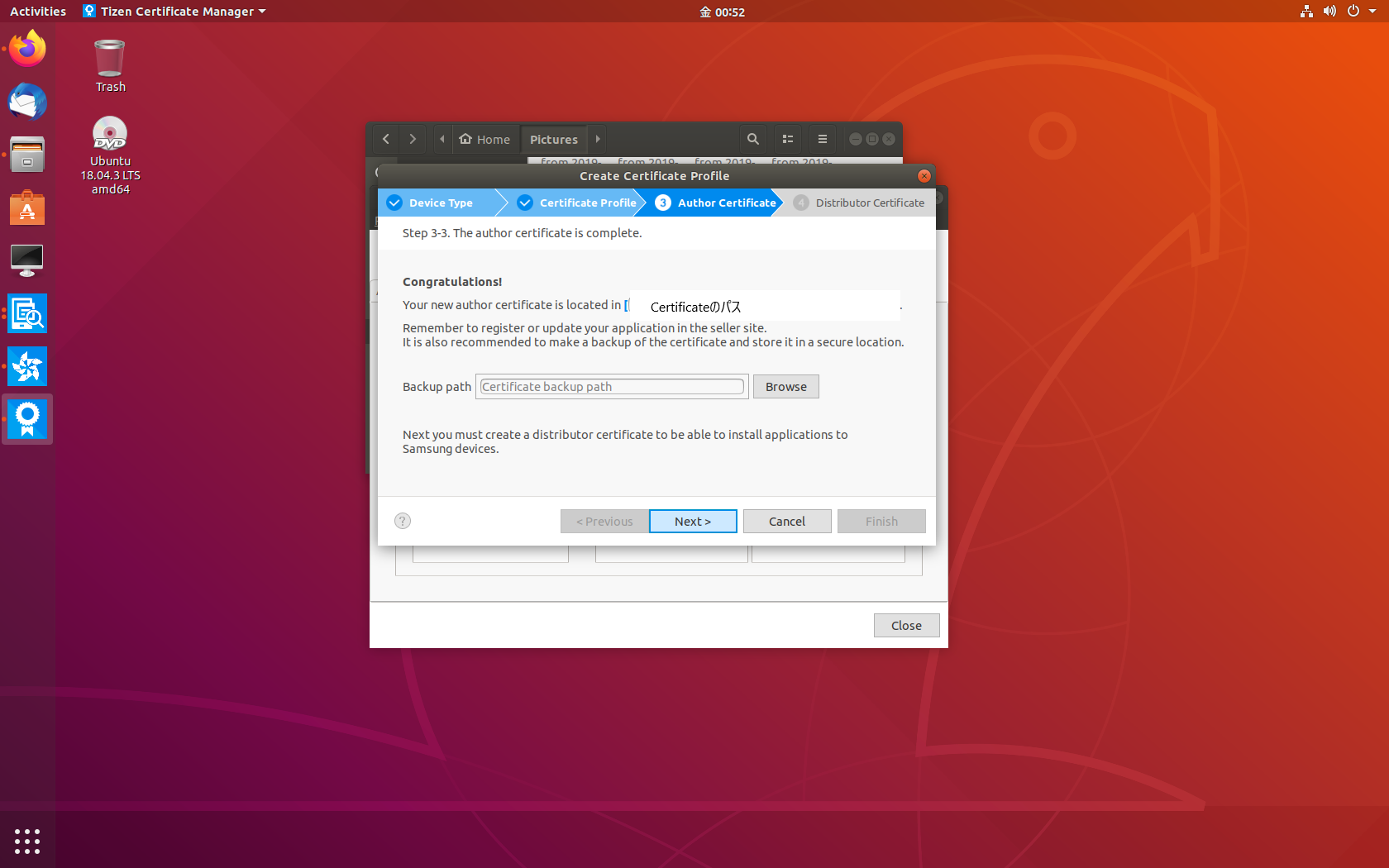
Task: Open the Ubuntu 18.04.3 LTS DVD icon
Action: pos(110,155)
